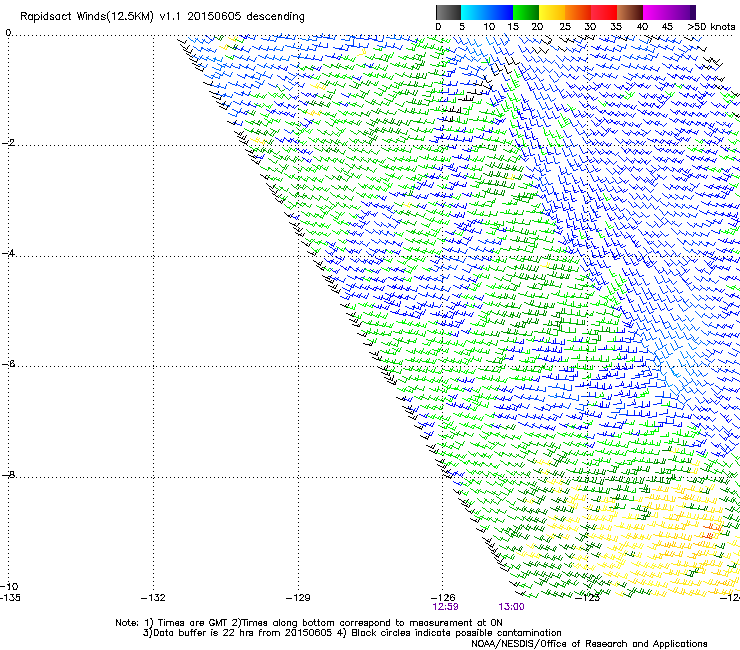The width and height of the screenshot is (740, 650).
Task: Select the red 30-35 knots legend segment
Action: pos(604,12)
